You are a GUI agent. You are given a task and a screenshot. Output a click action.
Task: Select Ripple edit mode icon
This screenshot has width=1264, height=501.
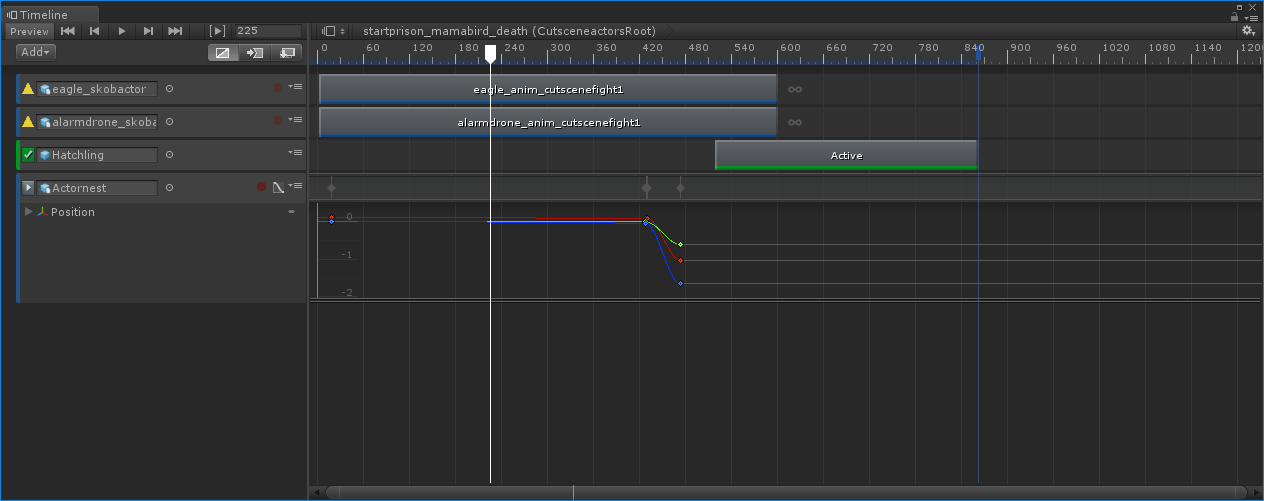pos(255,52)
